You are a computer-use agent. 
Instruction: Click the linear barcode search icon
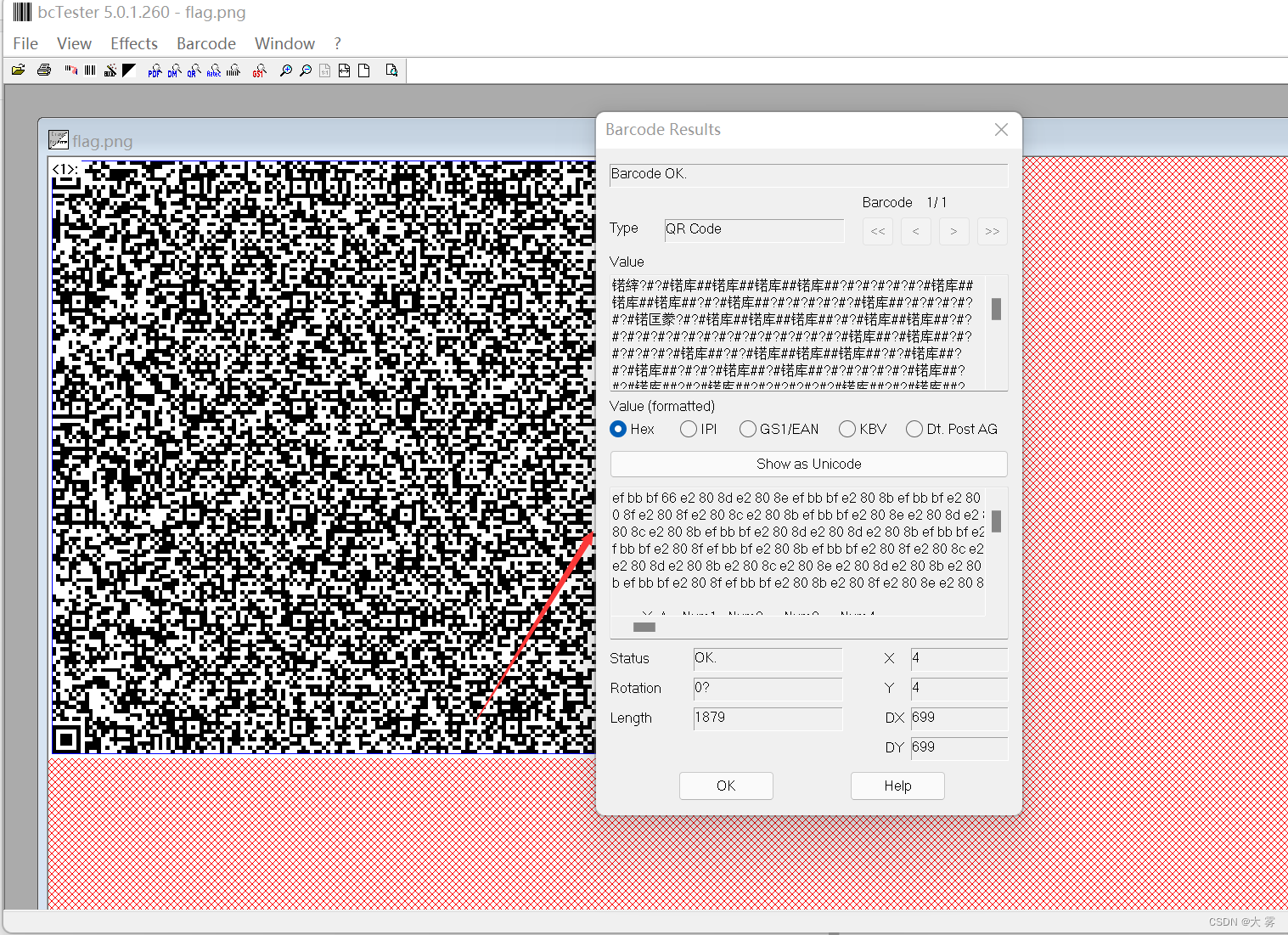point(233,70)
